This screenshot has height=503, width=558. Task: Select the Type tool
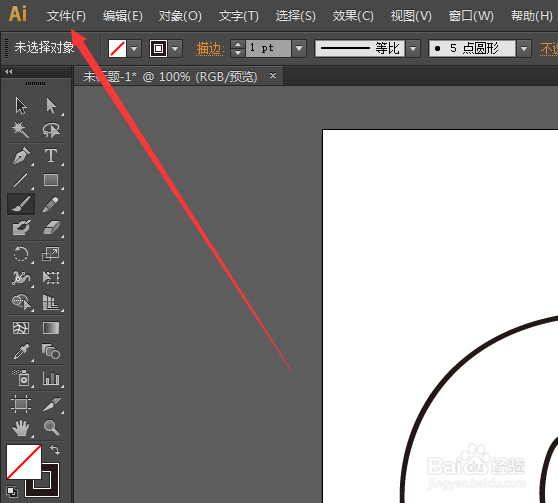click(51, 156)
